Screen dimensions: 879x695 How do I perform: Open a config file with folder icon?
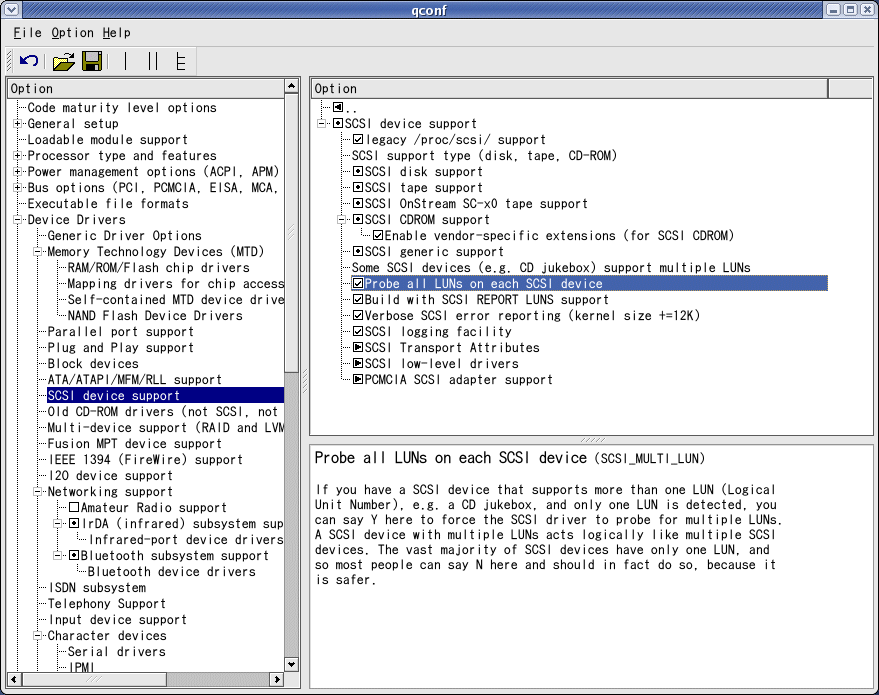point(63,61)
